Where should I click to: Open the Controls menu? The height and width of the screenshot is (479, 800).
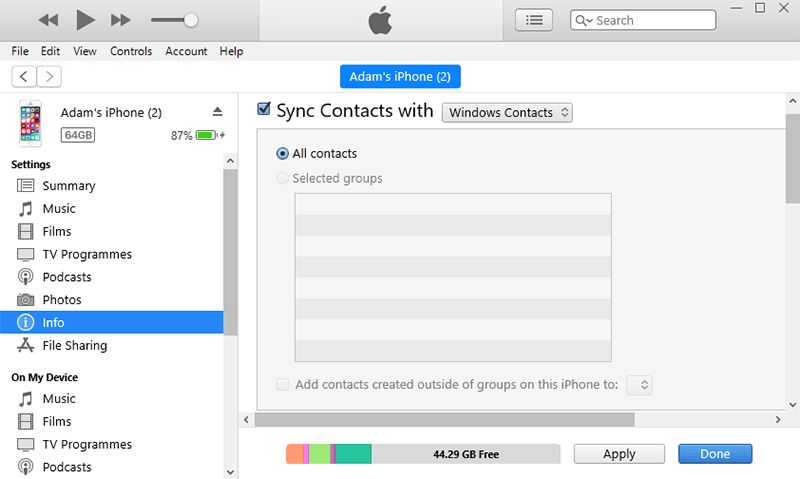[131, 51]
